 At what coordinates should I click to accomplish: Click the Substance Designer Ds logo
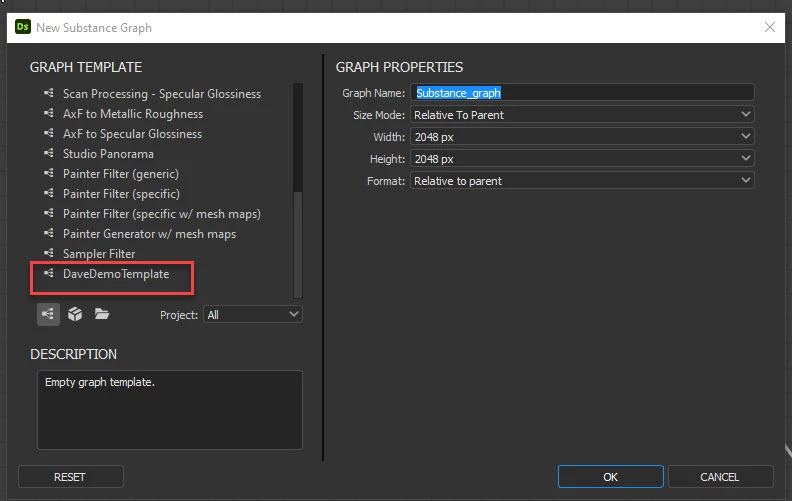(x=23, y=27)
